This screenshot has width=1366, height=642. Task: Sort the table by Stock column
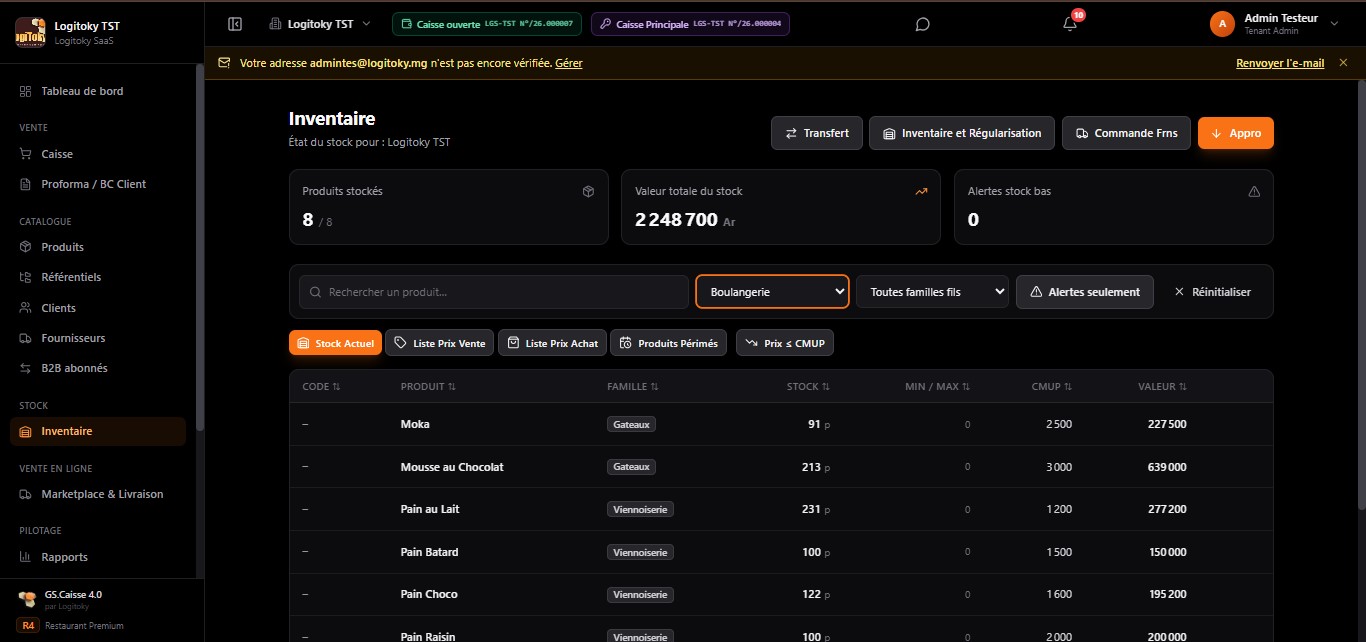(808, 386)
